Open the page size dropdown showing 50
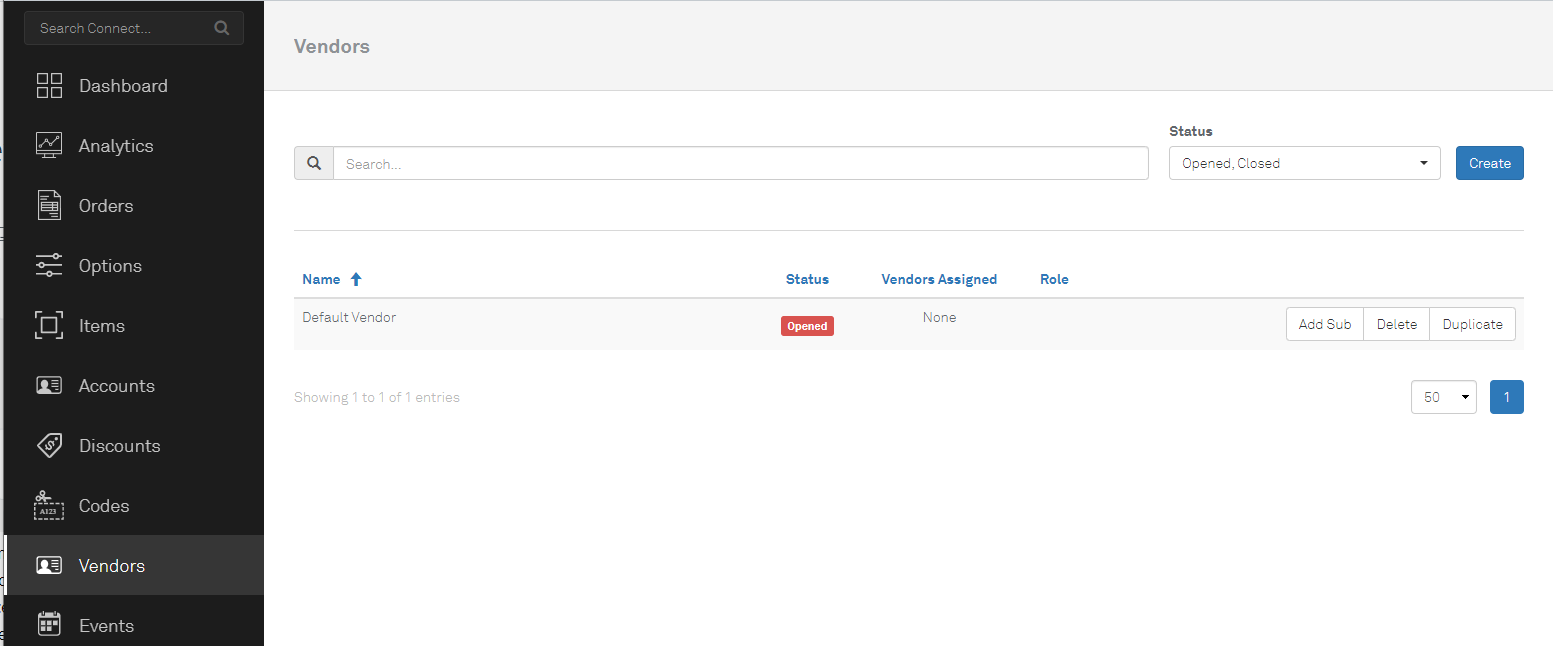The width and height of the screenshot is (1553, 646). click(1443, 397)
